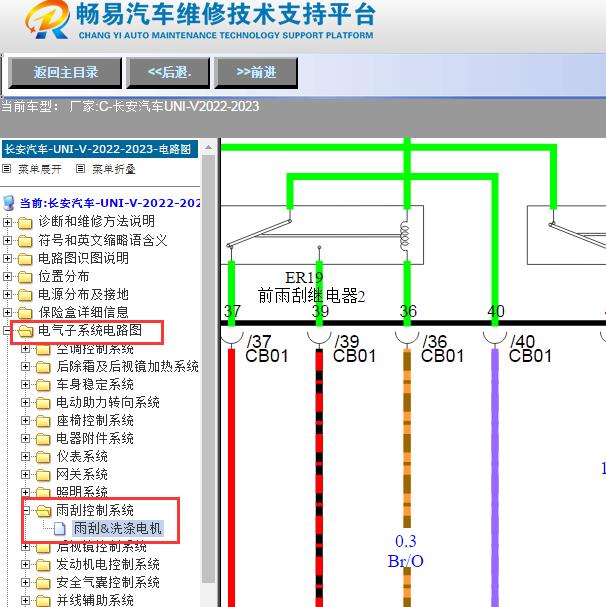Expand the 电器附件系统 node
Screen dimensions: 606x607
[25, 439]
